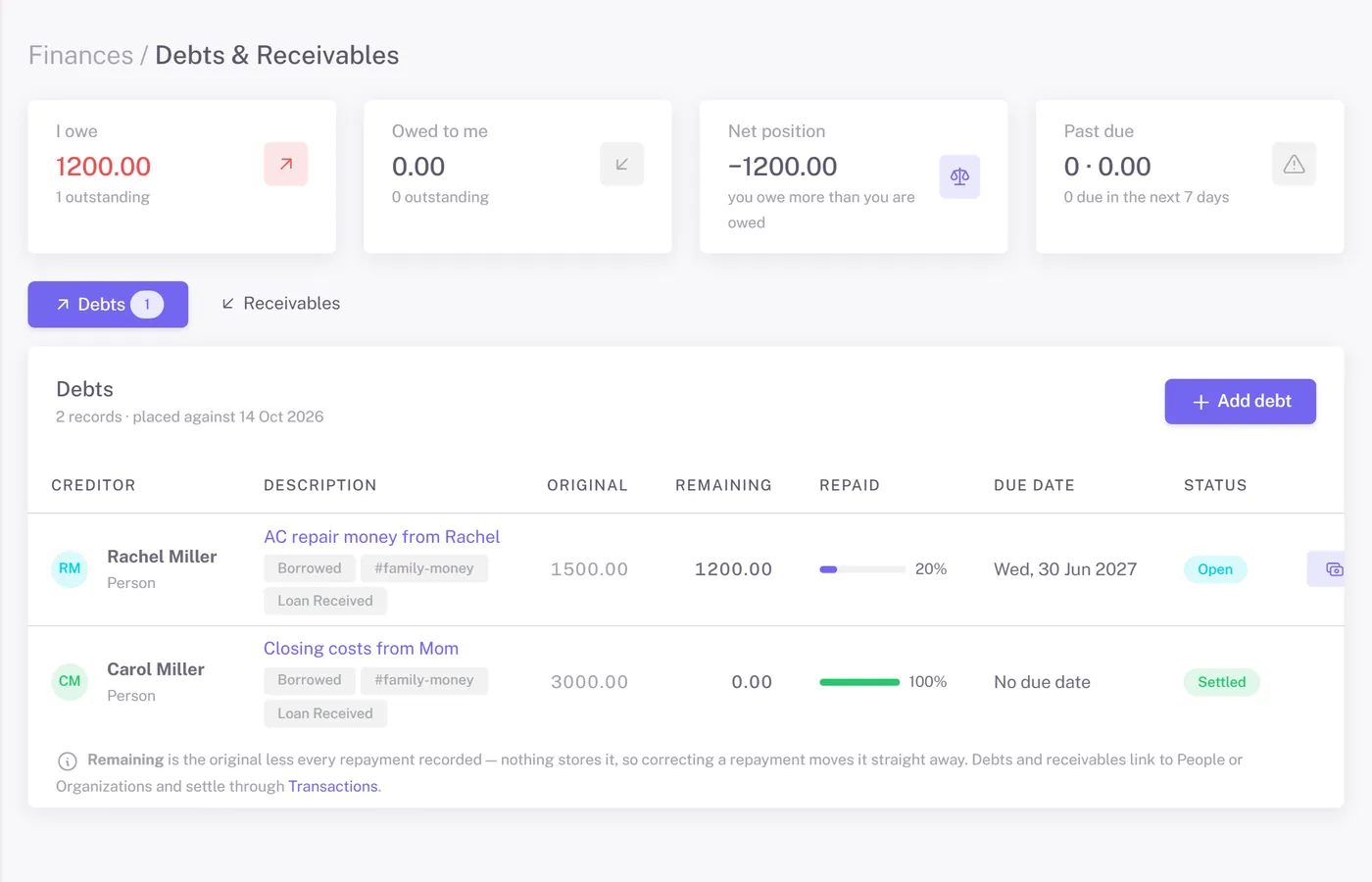Image resolution: width=1372 pixels, height=882 pixels.
Task: Click the Rachel Miller creditor name
Action: pos(162,557)
